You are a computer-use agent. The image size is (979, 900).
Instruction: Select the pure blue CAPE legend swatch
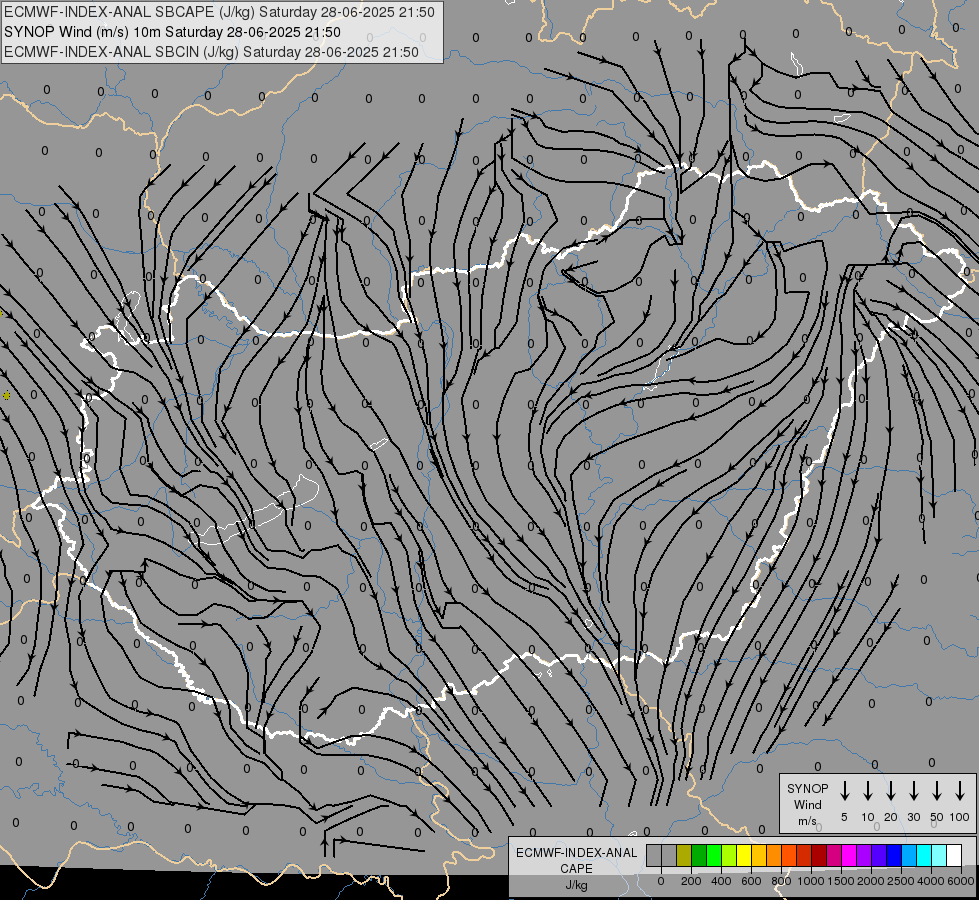(x=894, y=855)
